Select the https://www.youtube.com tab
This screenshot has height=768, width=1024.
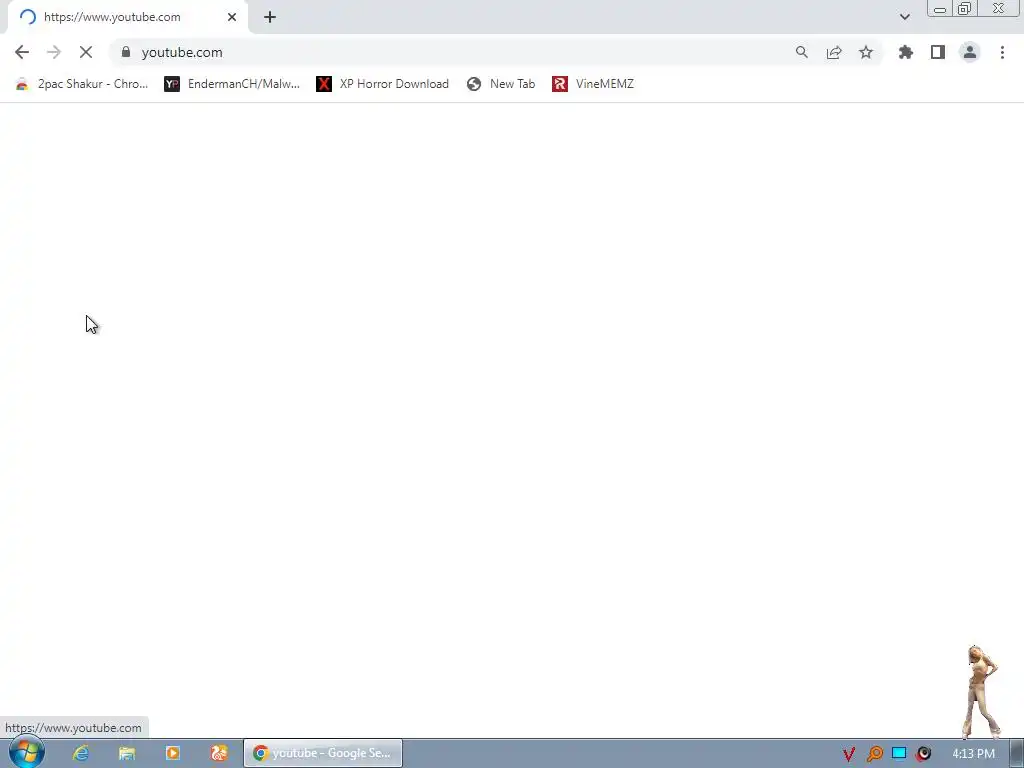click(127, 17)
